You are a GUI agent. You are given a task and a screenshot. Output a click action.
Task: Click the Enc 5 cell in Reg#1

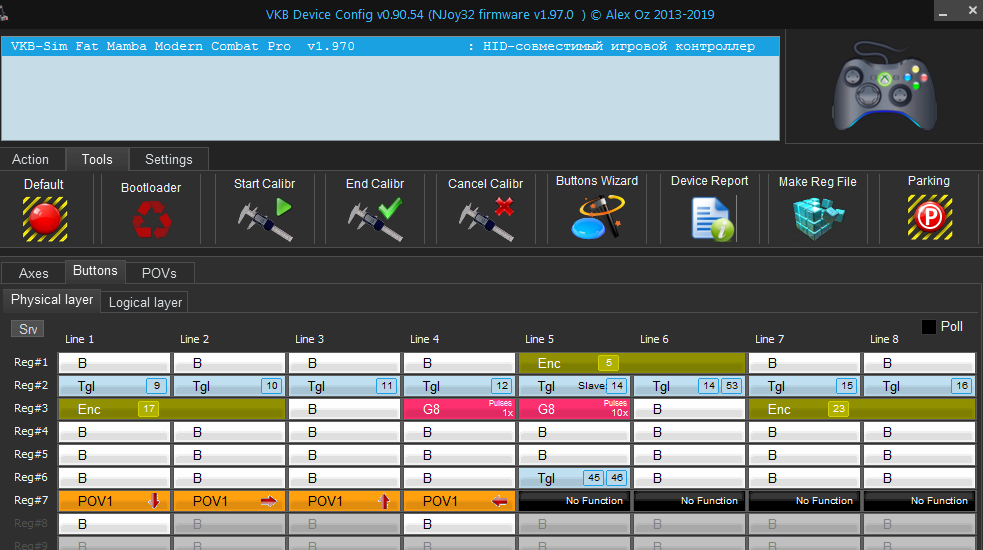click(x=632, y=363)
